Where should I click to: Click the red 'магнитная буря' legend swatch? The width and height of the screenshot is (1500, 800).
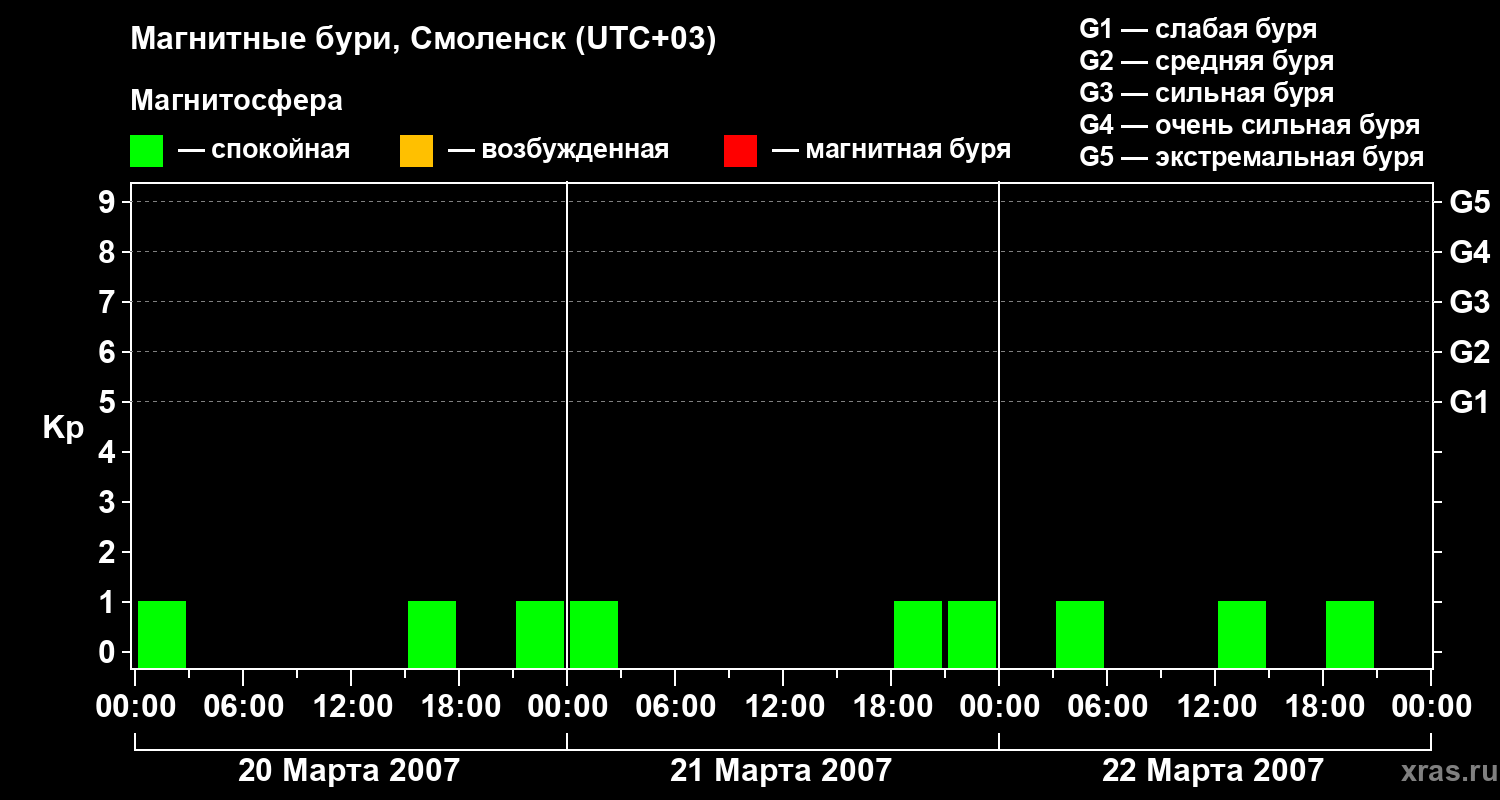click(740, 151)
